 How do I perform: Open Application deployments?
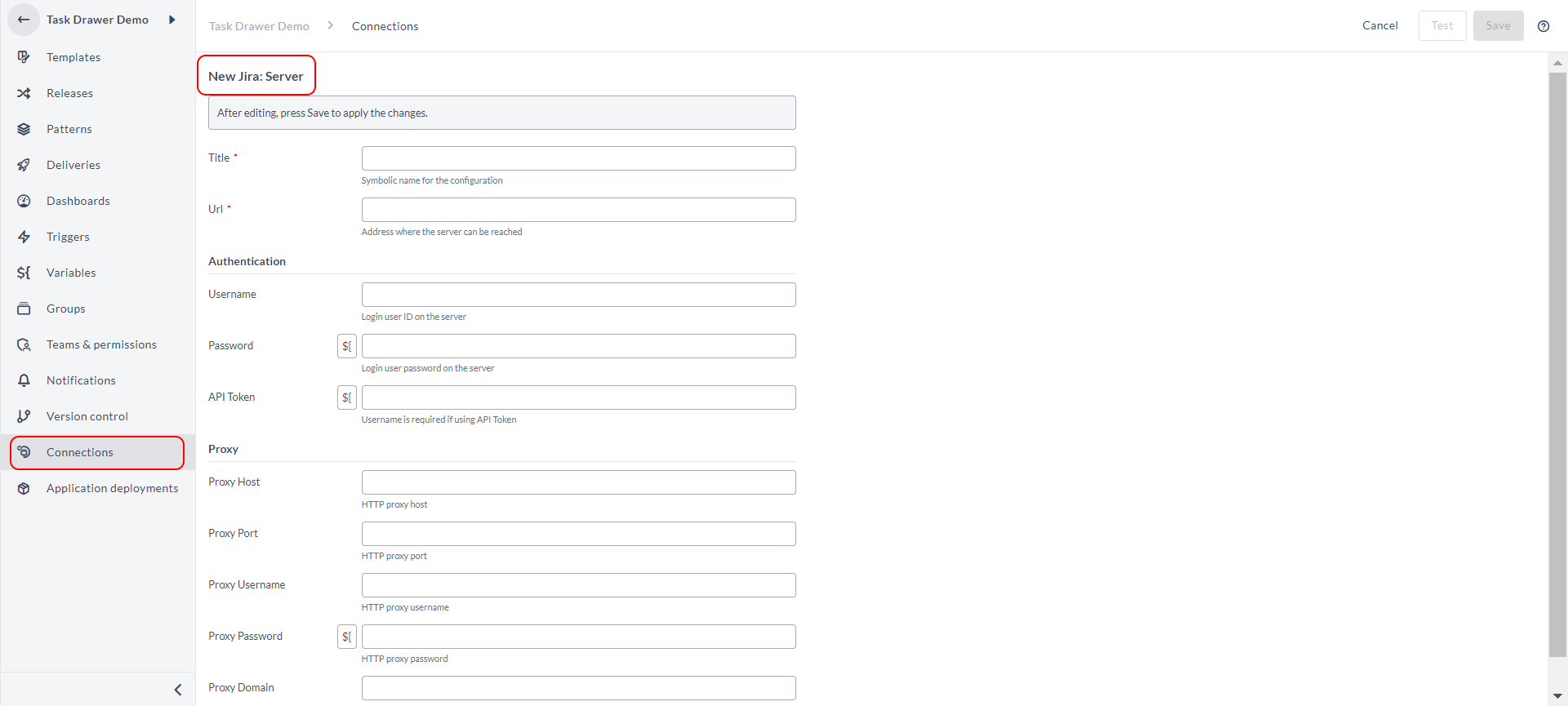pyautogui.click(x=97, y=488)
